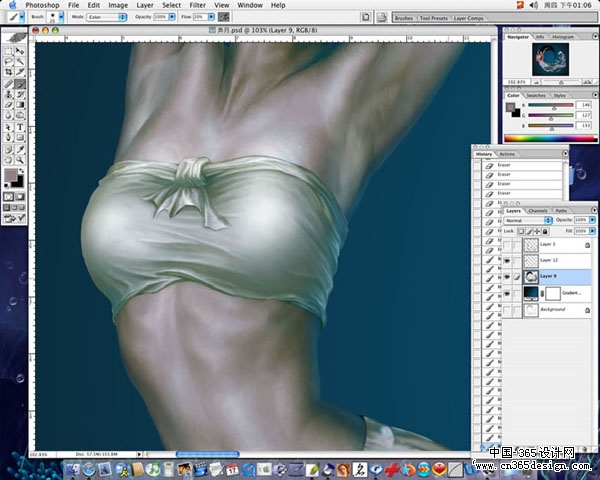The image size is (600, 480).
Task: Select the Blur tool
Action: point(8,115)
